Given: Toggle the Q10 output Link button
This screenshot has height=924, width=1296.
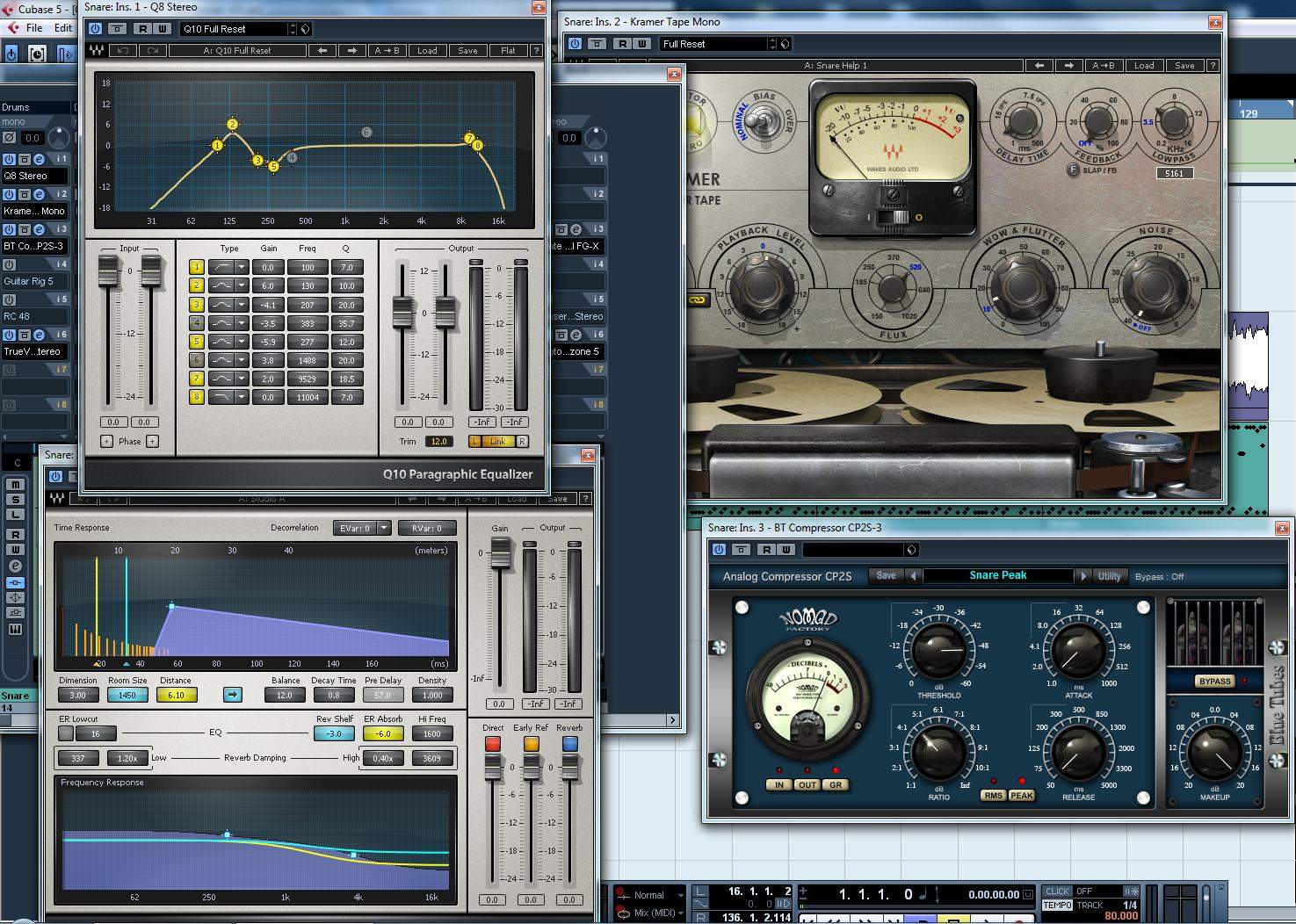Looking at the screenshot, I should click(x=497, y=442).
